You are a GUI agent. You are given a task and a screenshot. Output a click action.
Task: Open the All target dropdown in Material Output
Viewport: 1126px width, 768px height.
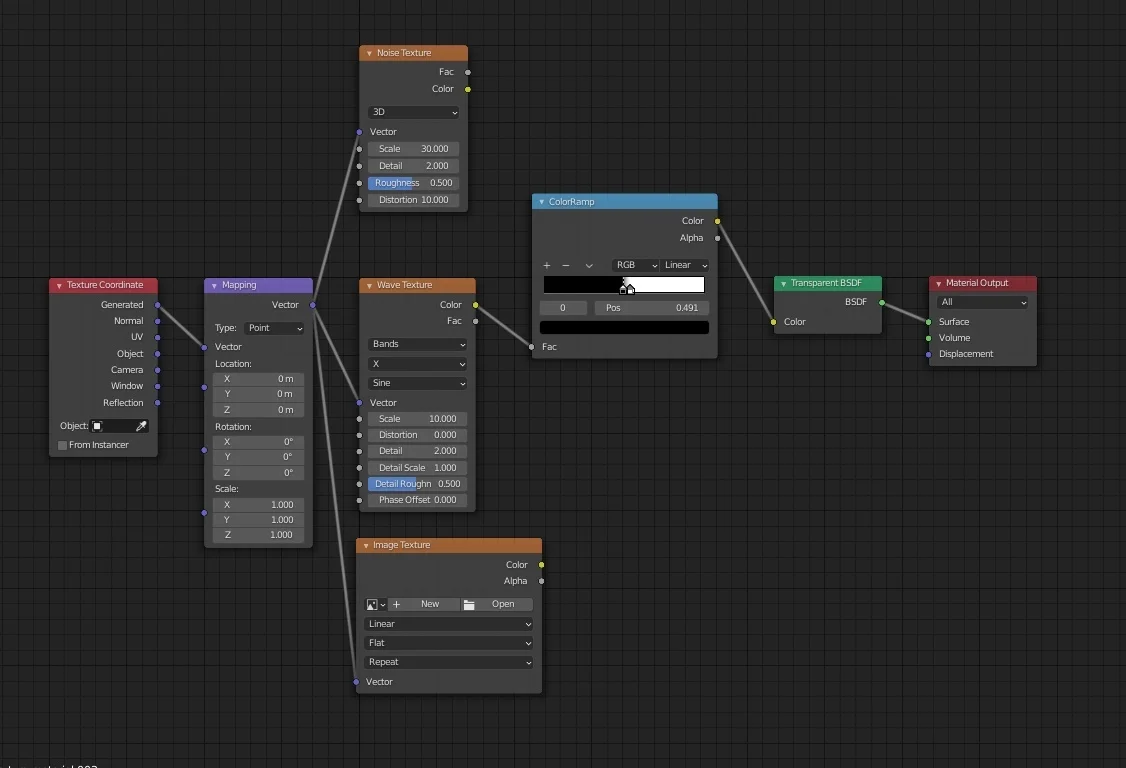coord(983,302)
